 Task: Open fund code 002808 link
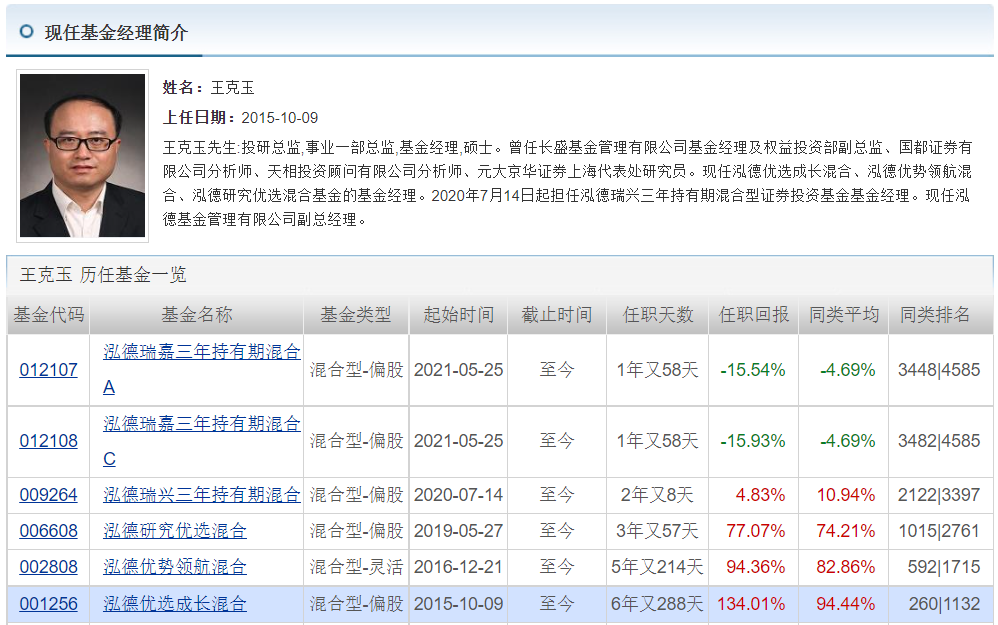(x=47, y=565)
